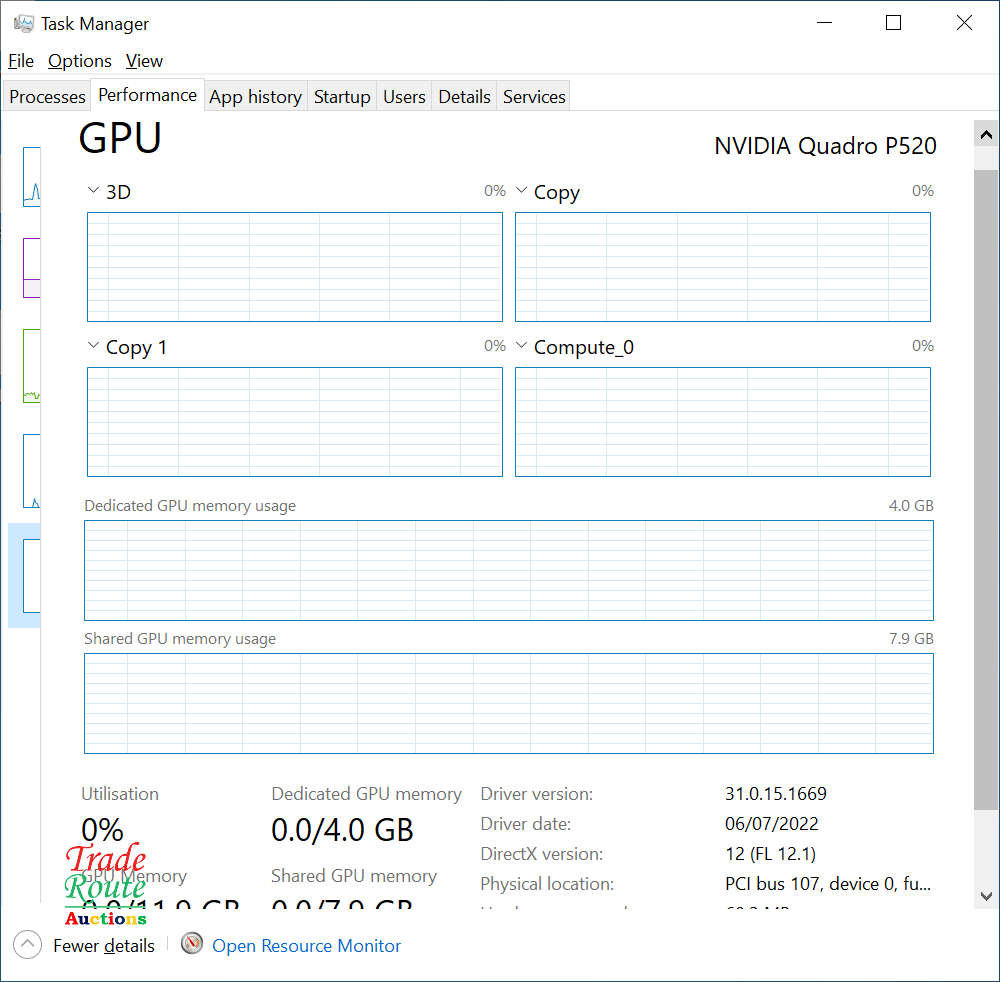Screen dimensions: 1000x982
Task: Click scrollbar down arrow in GPU panel
Action: point(985,896)
